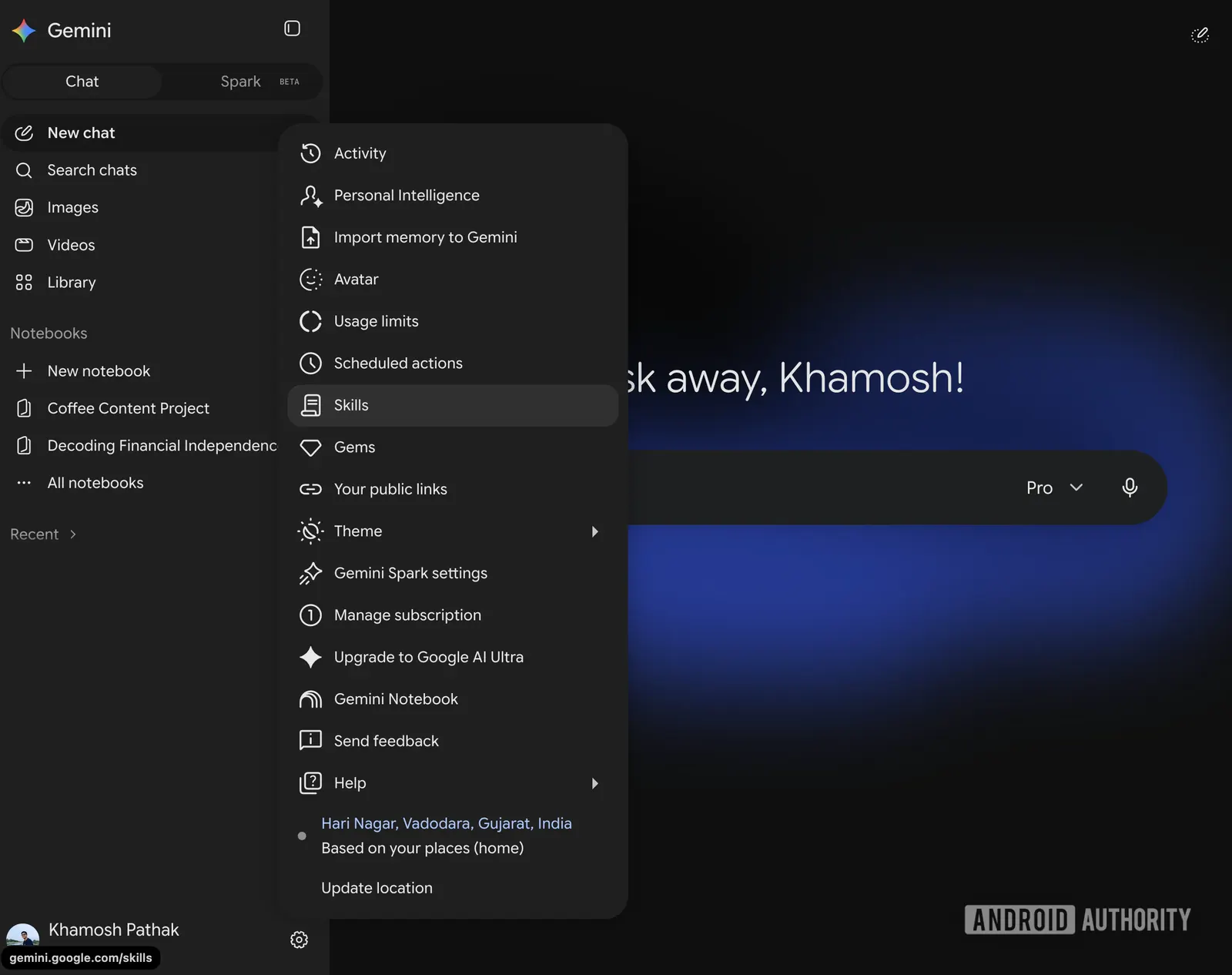Click Update location
This screenshot has height=975, width=1232.
(x=377, y=888)
